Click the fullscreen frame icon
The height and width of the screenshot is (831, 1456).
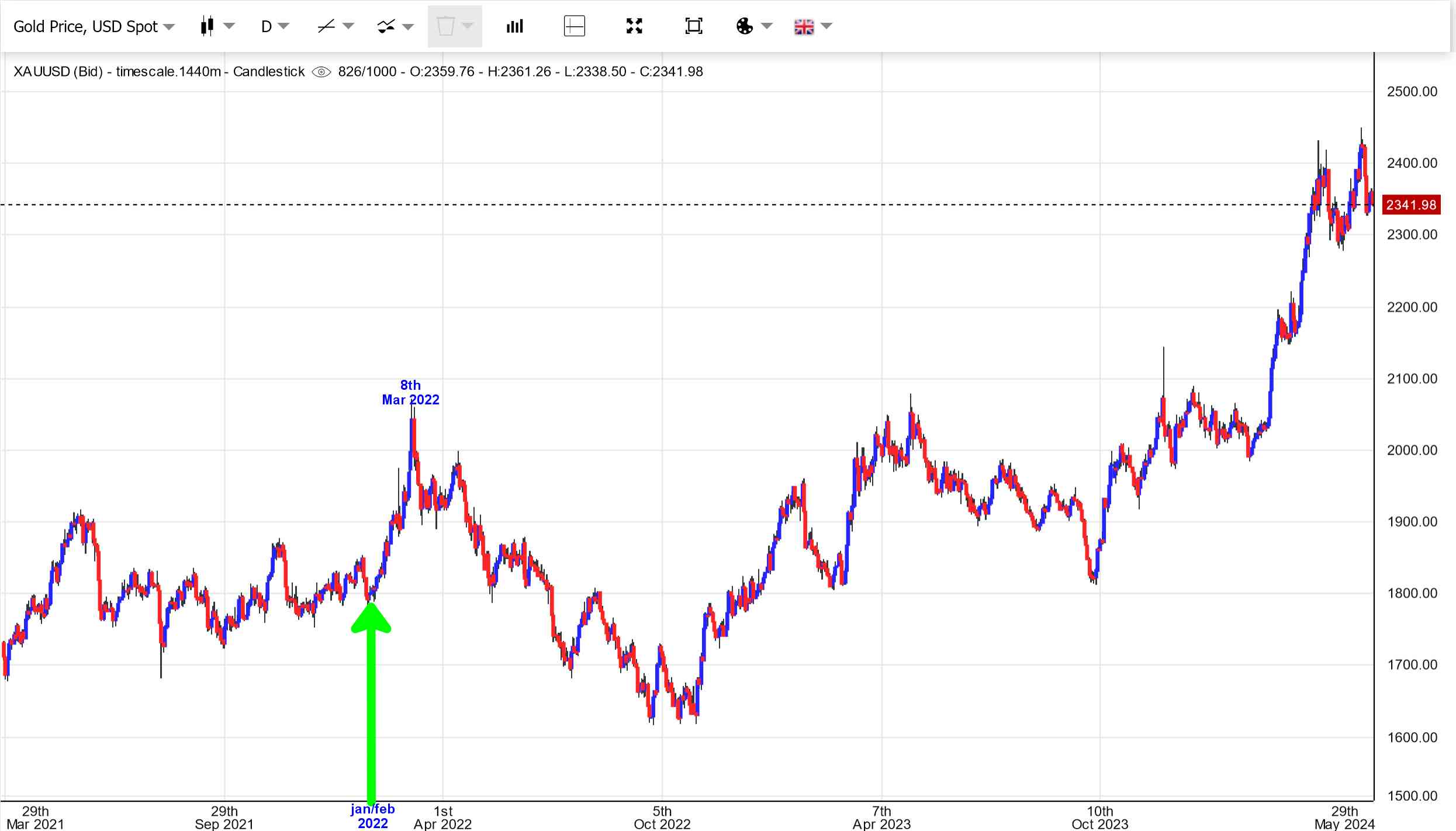point(693,26)
